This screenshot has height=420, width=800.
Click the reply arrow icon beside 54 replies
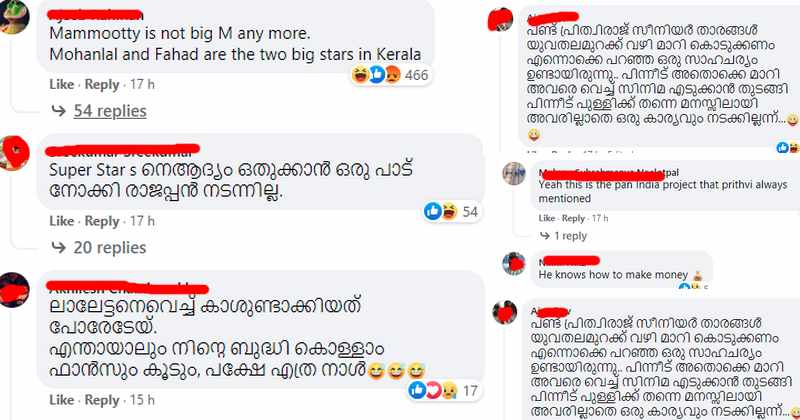59,111
